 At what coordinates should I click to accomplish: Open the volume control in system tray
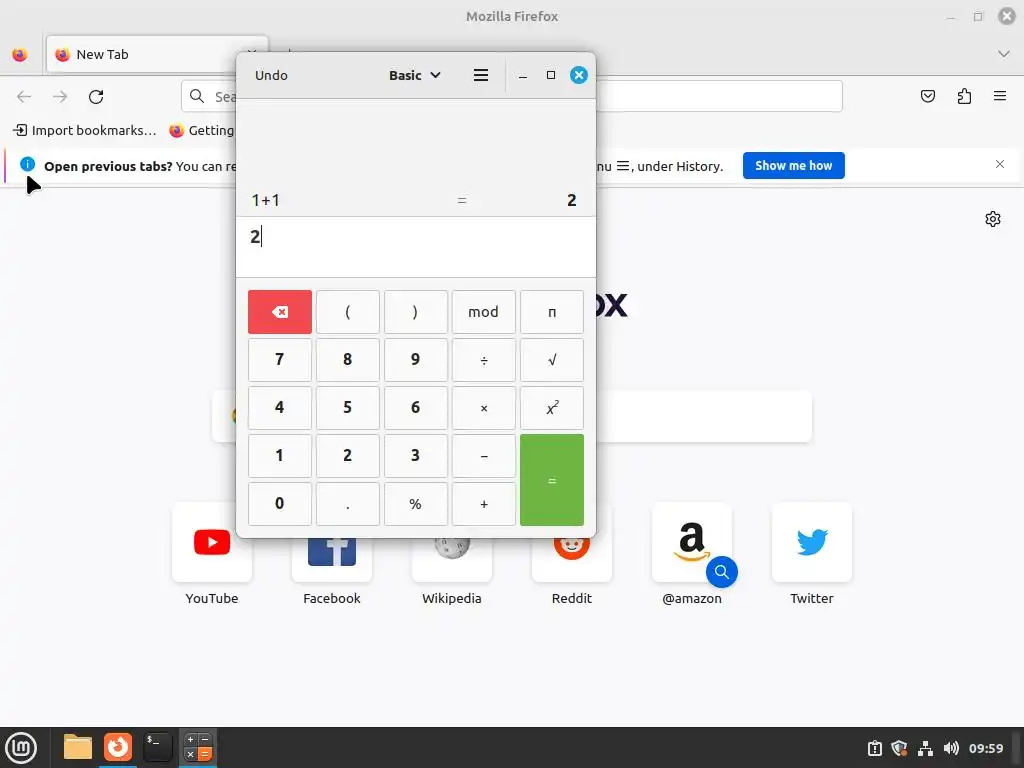(951, 748)
